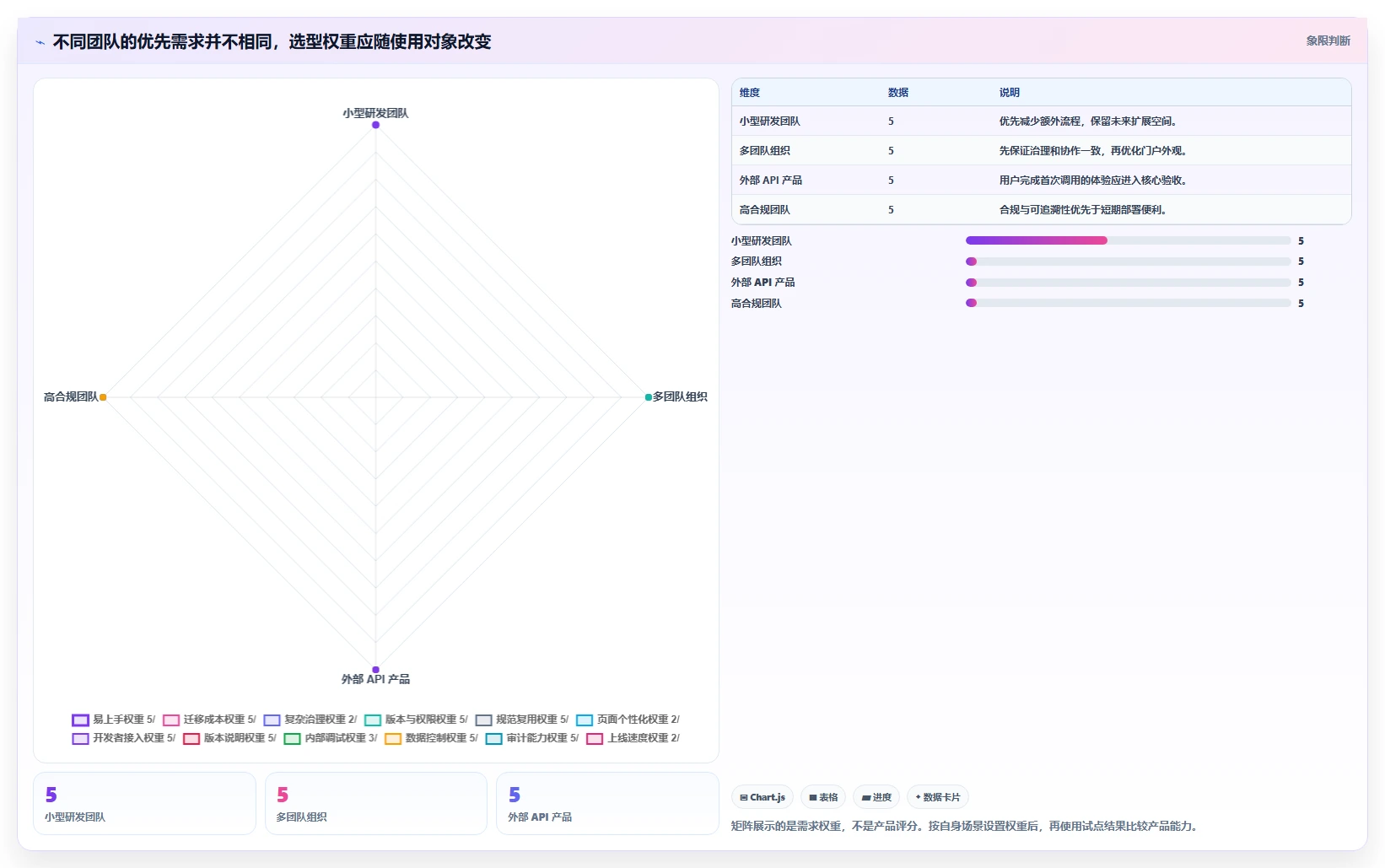Click the 进度 tag chip
The height and width of the screenshot is (868, 1385).
pyautogui.click(x=876, y=797)
